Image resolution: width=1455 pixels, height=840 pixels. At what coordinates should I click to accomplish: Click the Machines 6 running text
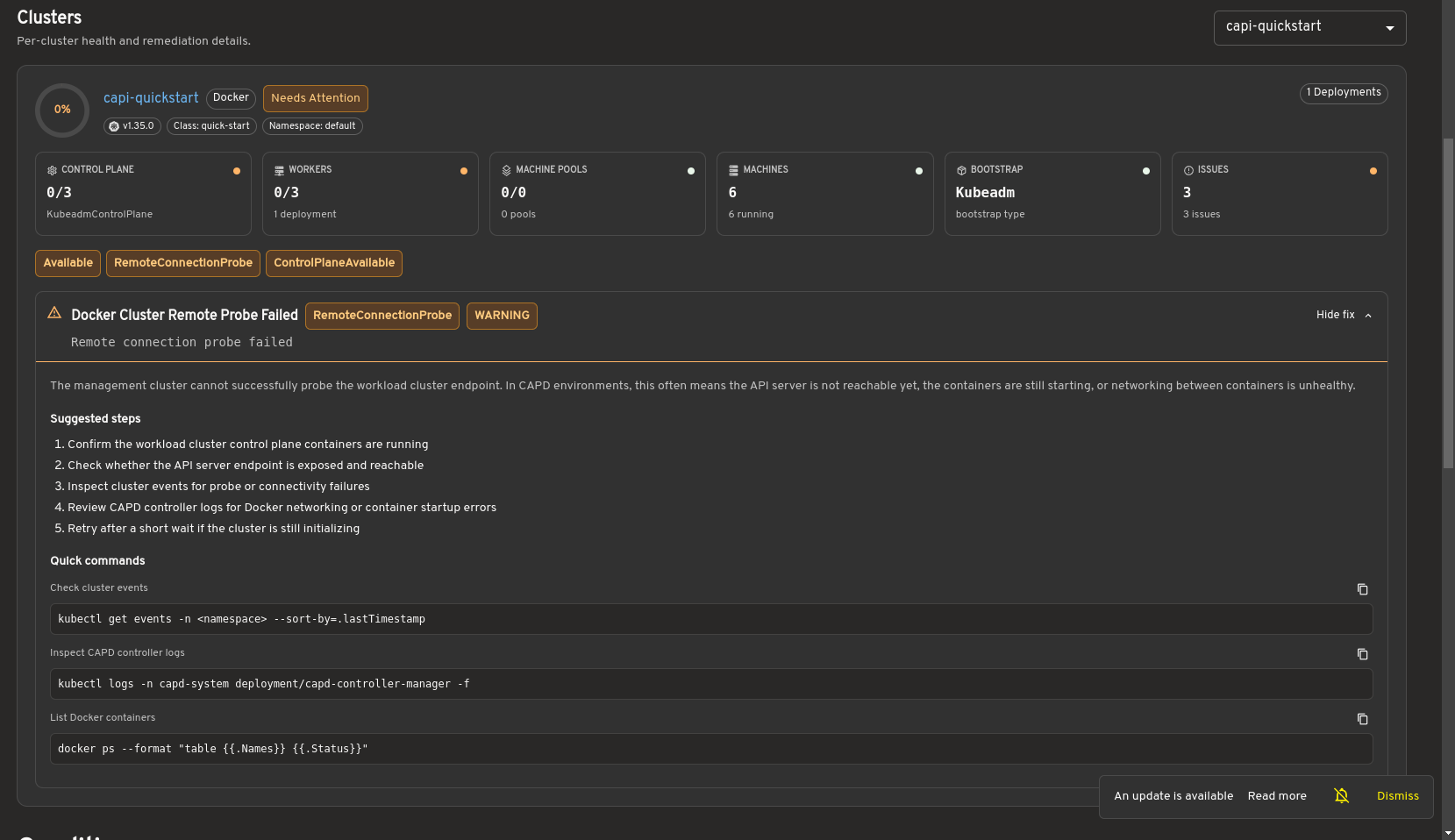[751, 215]
